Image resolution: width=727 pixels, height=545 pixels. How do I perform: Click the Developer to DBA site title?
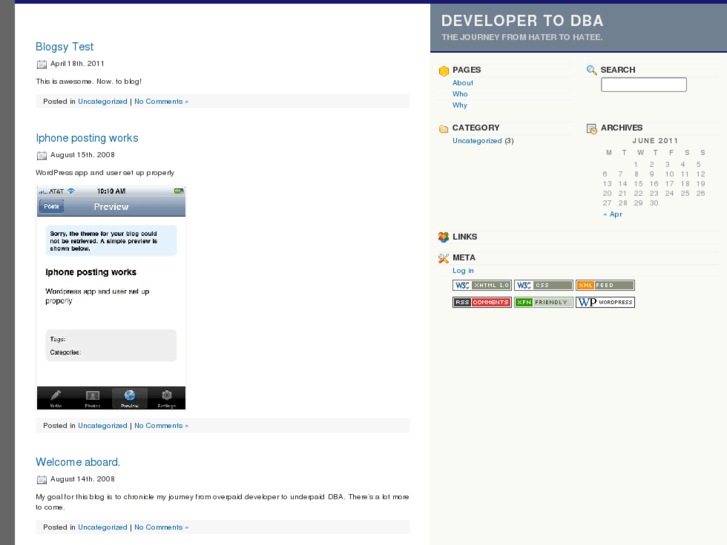pyautogui.click(x=522, y=21)
